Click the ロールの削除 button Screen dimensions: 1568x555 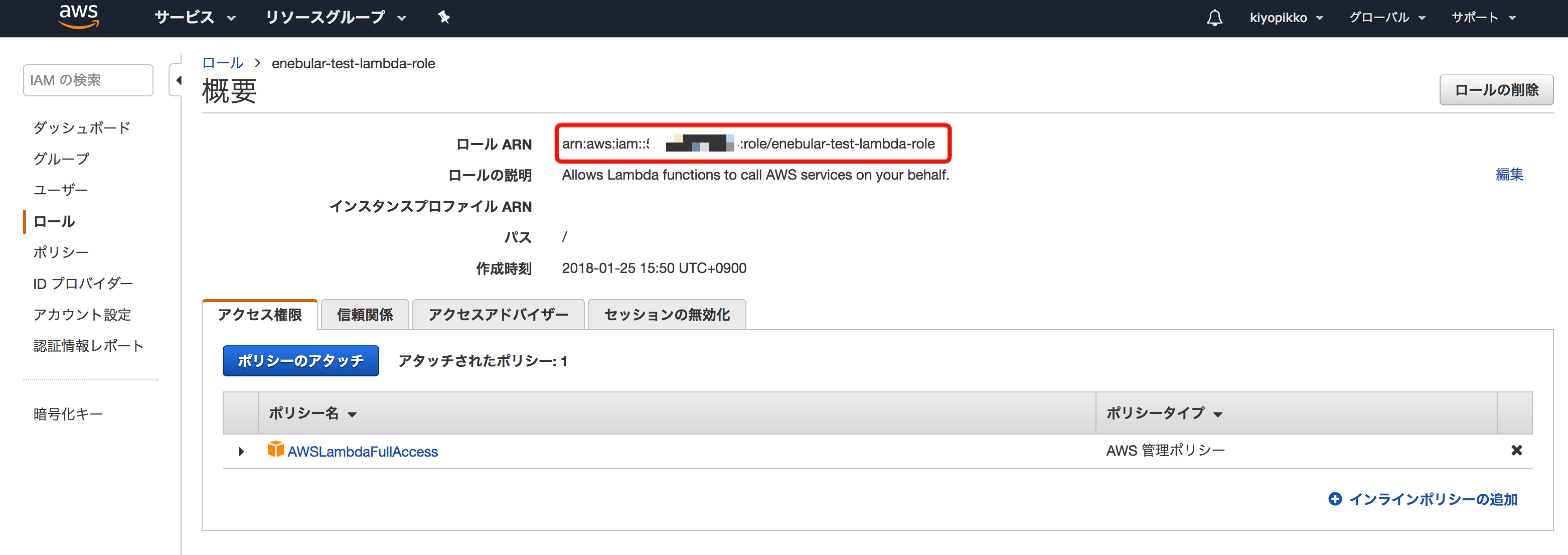[1496, 90]
